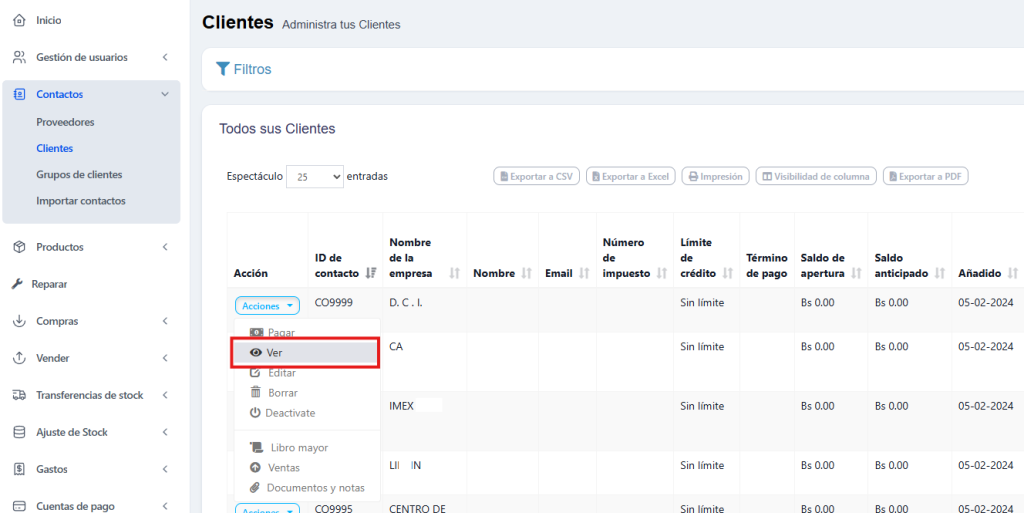Click the Visibilidad de columna button

click(x=816, y=176)
